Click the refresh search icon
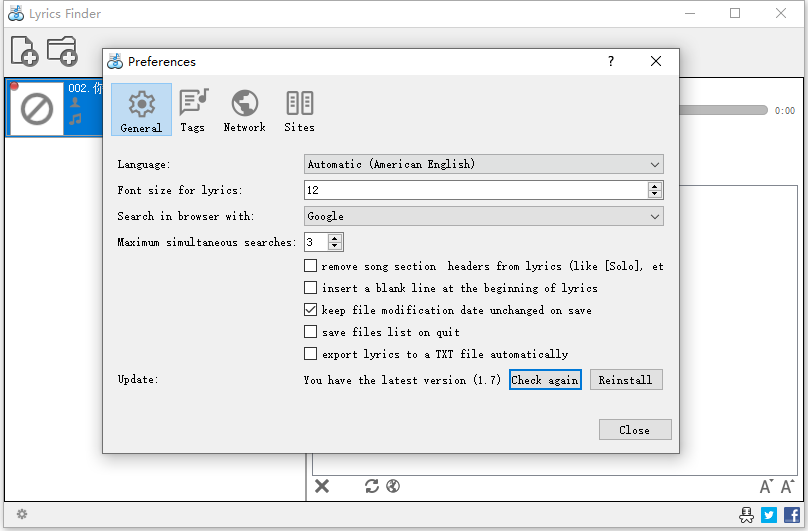 372,486
